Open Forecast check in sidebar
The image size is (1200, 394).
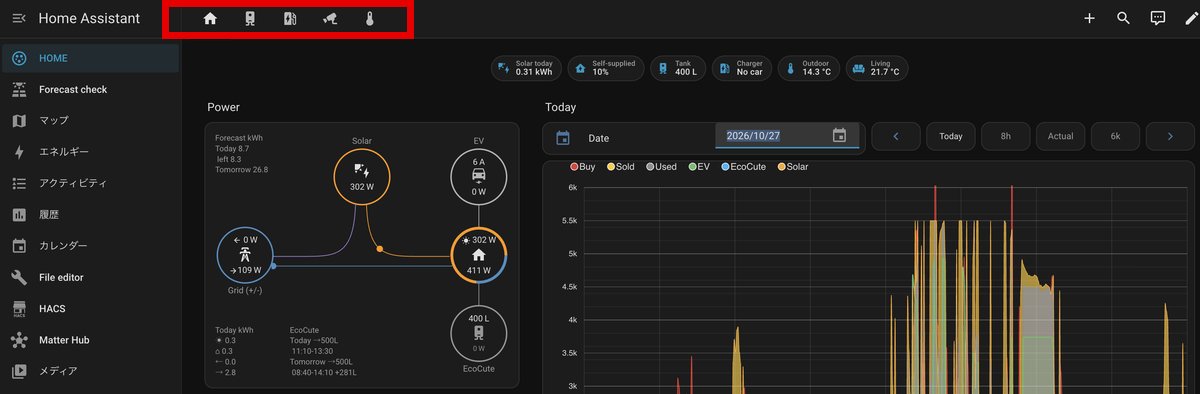point(91,89)
